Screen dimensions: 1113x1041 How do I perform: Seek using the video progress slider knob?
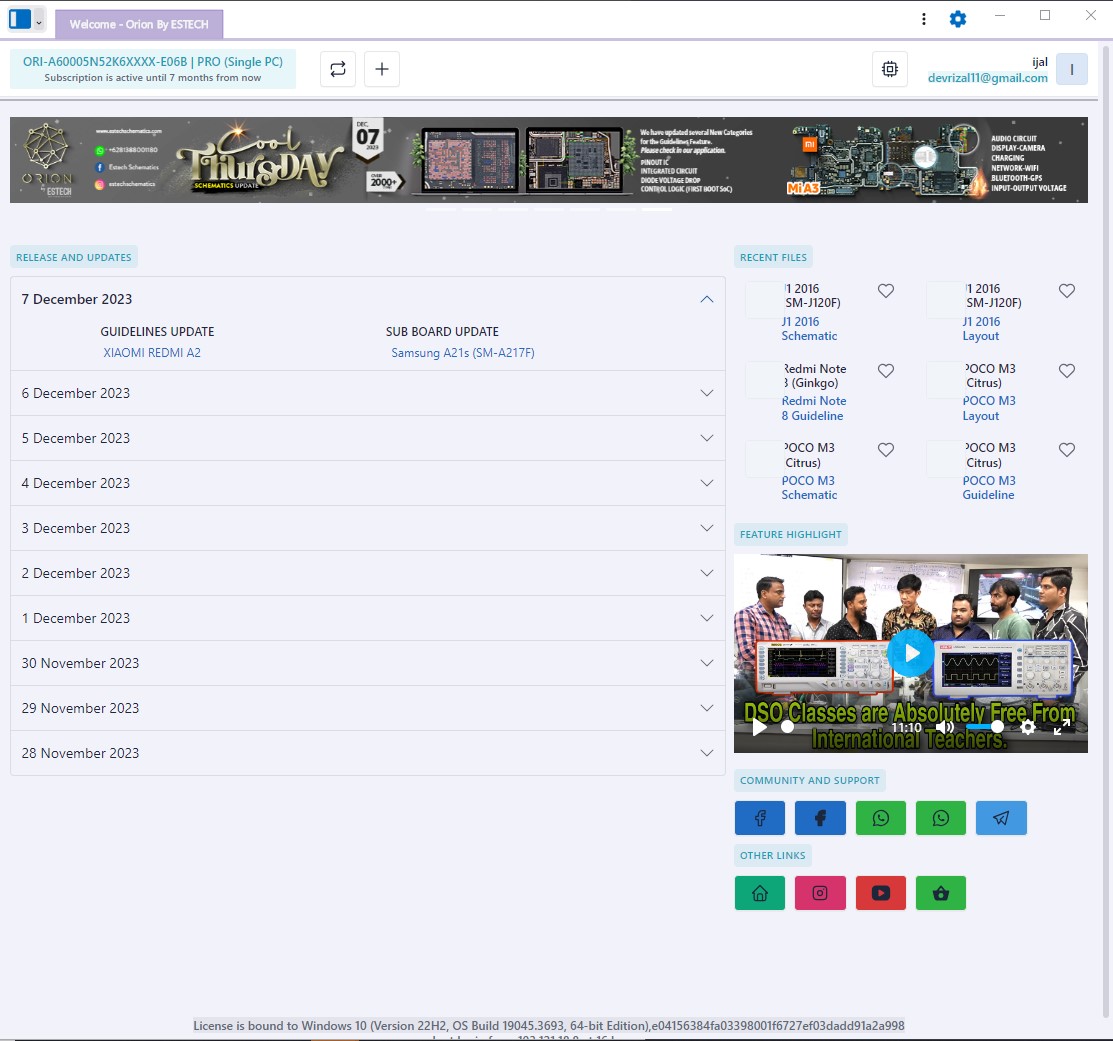[787, 727]
